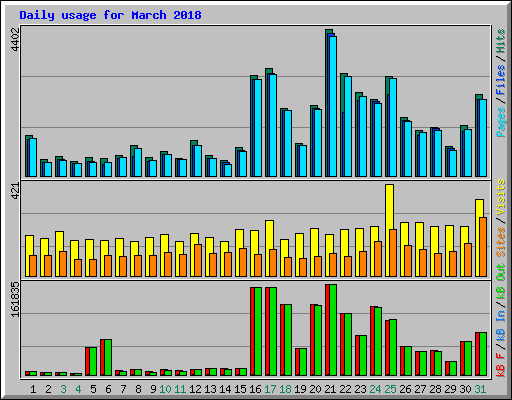Click green day 25 axis label

(x=390, y=389)
